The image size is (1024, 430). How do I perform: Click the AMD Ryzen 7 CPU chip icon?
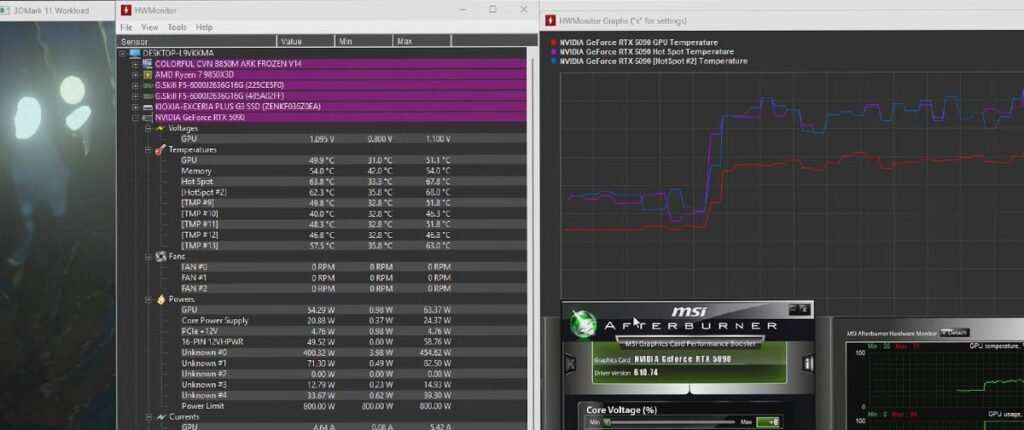click(147, 74)
